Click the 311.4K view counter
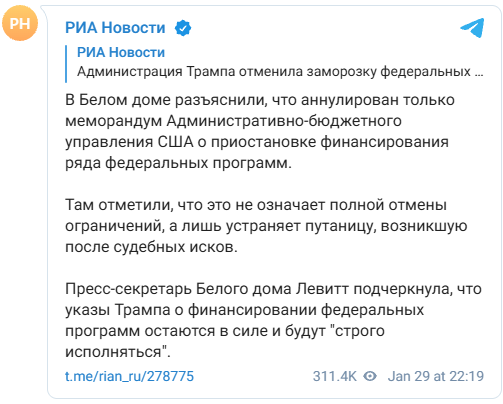Image resolution: width=503 pixels, height=404 pixels. click(x=335, y=376)
